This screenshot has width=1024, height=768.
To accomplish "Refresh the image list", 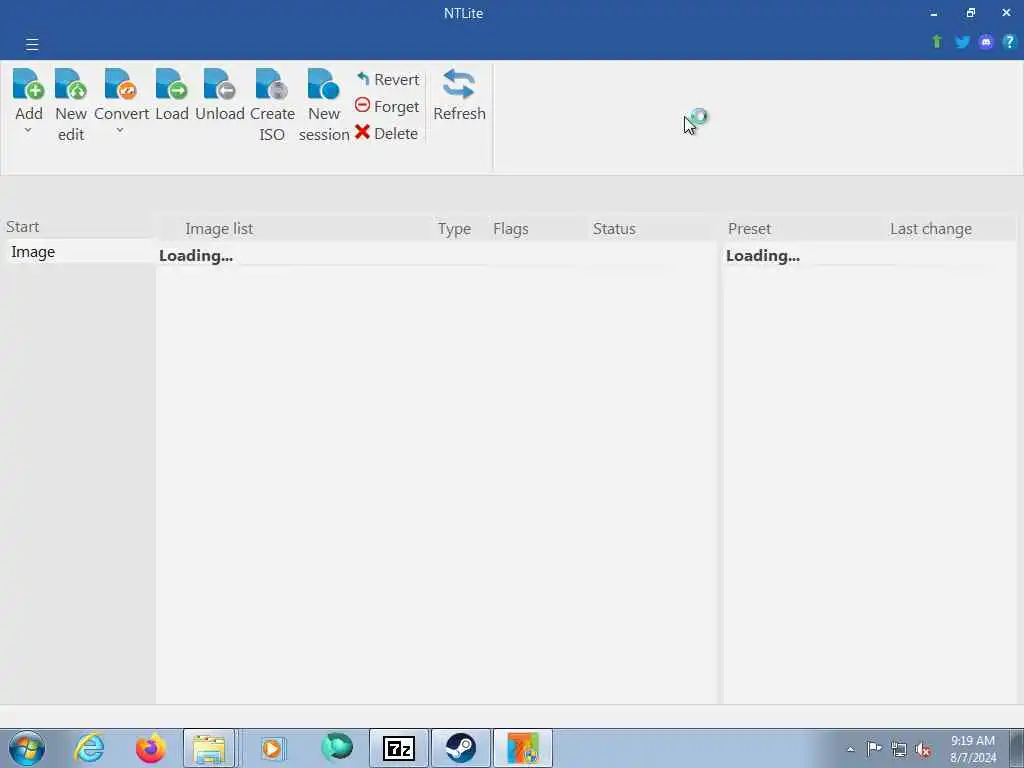I will pos(459,95).
